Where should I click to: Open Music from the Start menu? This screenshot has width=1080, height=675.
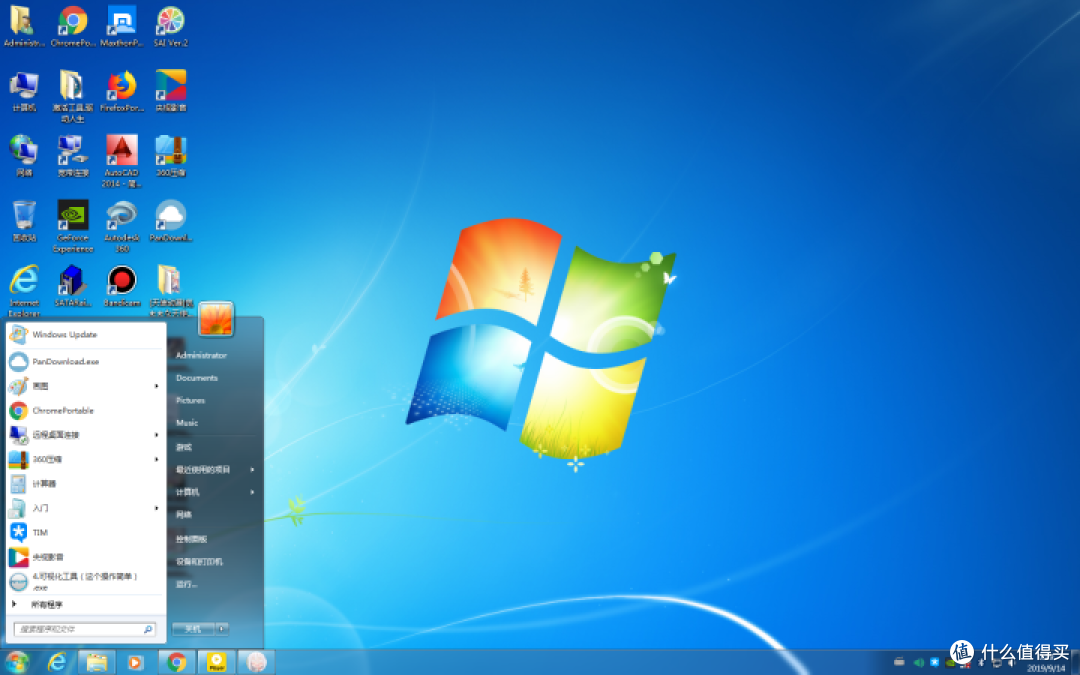[187, 423]
